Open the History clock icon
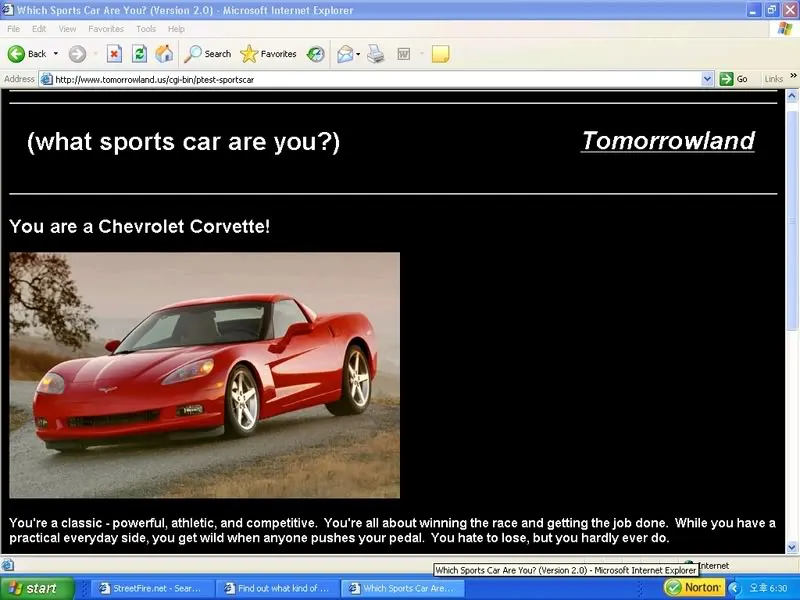The width and height of the screenshot is (800, 600). click(x=315, y=54)
